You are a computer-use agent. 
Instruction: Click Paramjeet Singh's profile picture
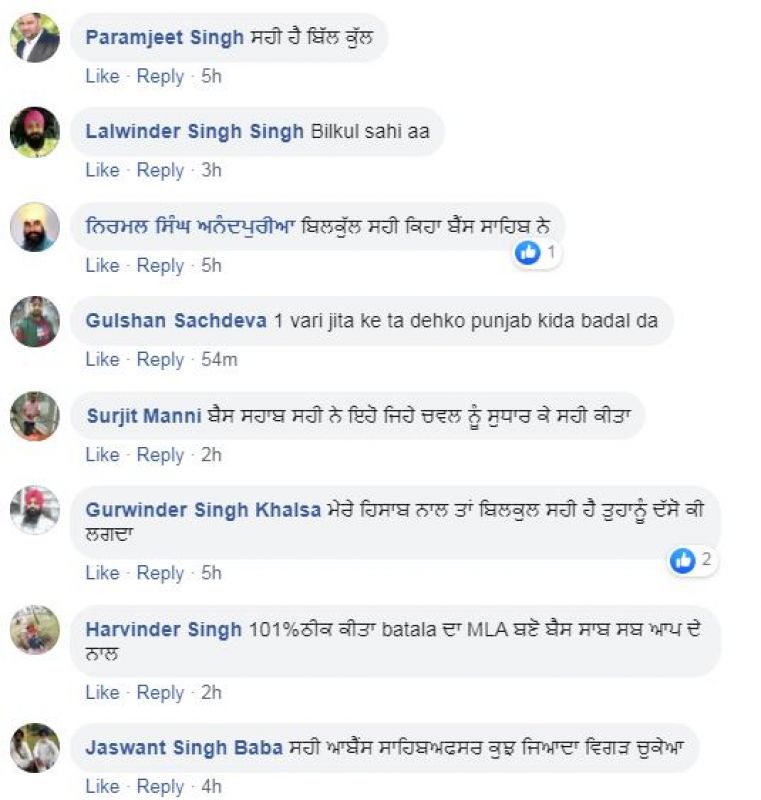pos(35,38)
